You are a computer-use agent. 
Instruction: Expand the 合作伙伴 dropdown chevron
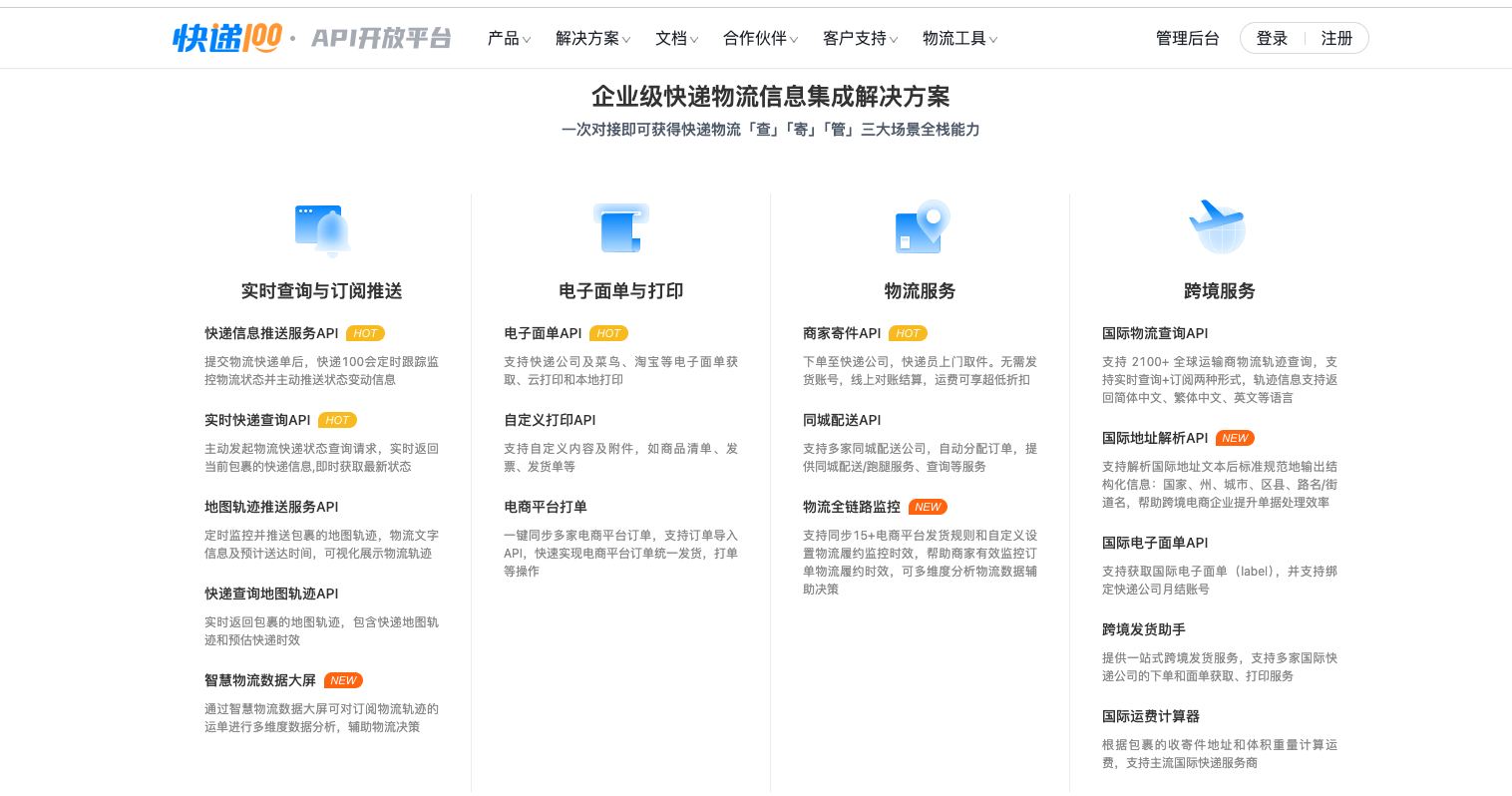coord(794,40)
